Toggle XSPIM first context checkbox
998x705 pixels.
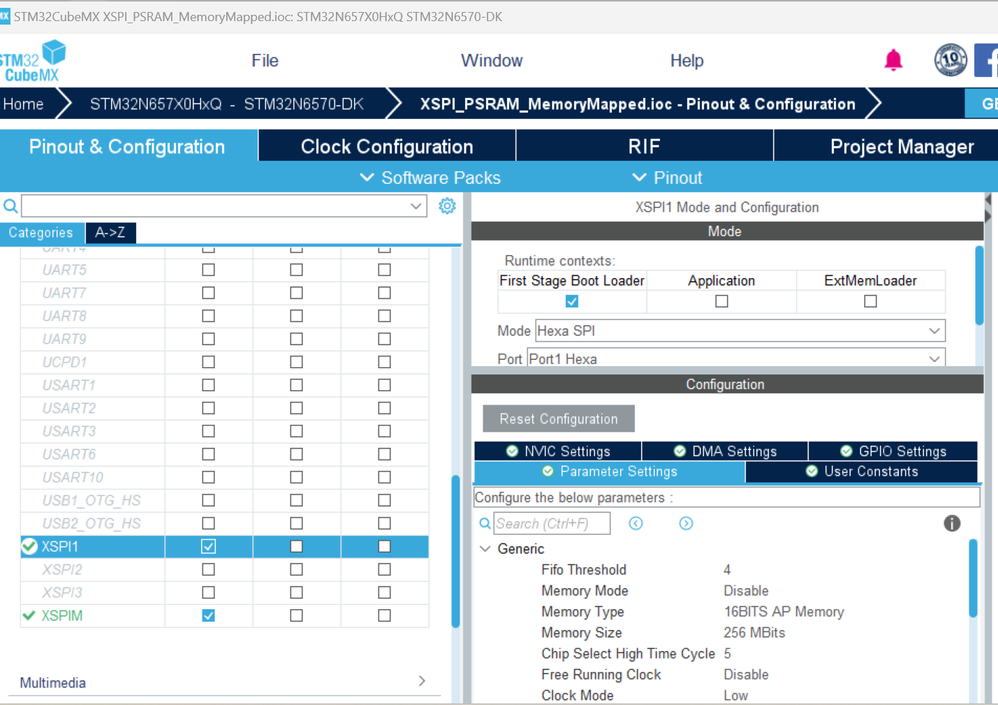click(x=208, y=615)
